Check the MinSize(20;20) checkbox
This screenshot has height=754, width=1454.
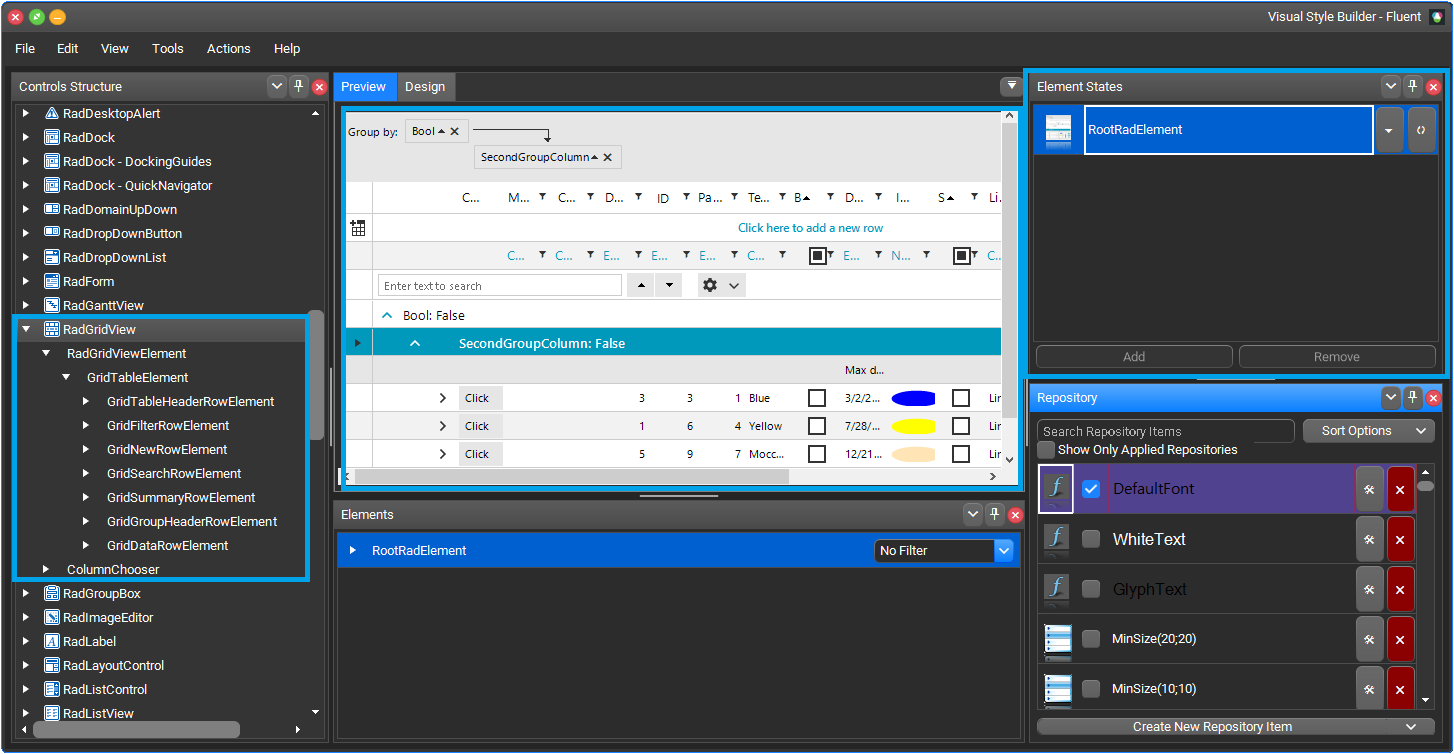pos(1091,639)
